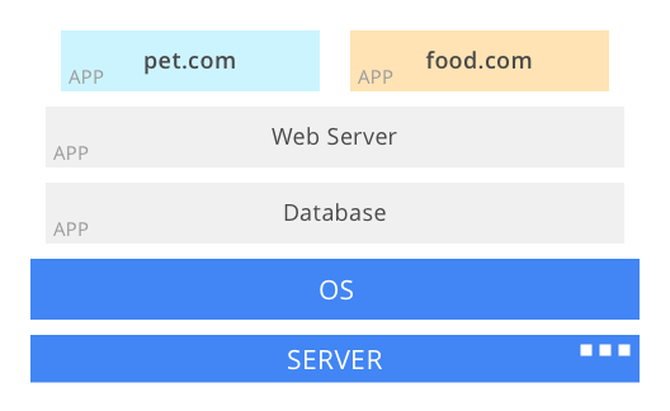Click the left white square on SERVER bar
Viewport: 670px width, 411px height.
[x=587, y=350]
